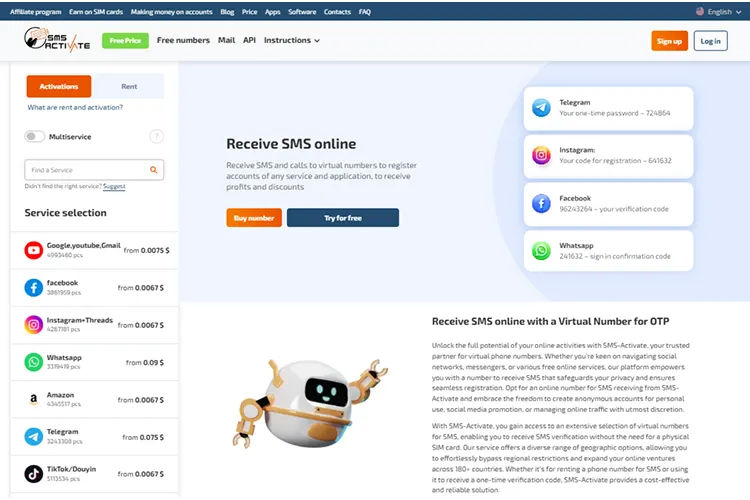Image resolution: width=750 pixels, height=500 pixels.
Task: Click the Facebook icon in notification card
Action: (x=541, y=203)
